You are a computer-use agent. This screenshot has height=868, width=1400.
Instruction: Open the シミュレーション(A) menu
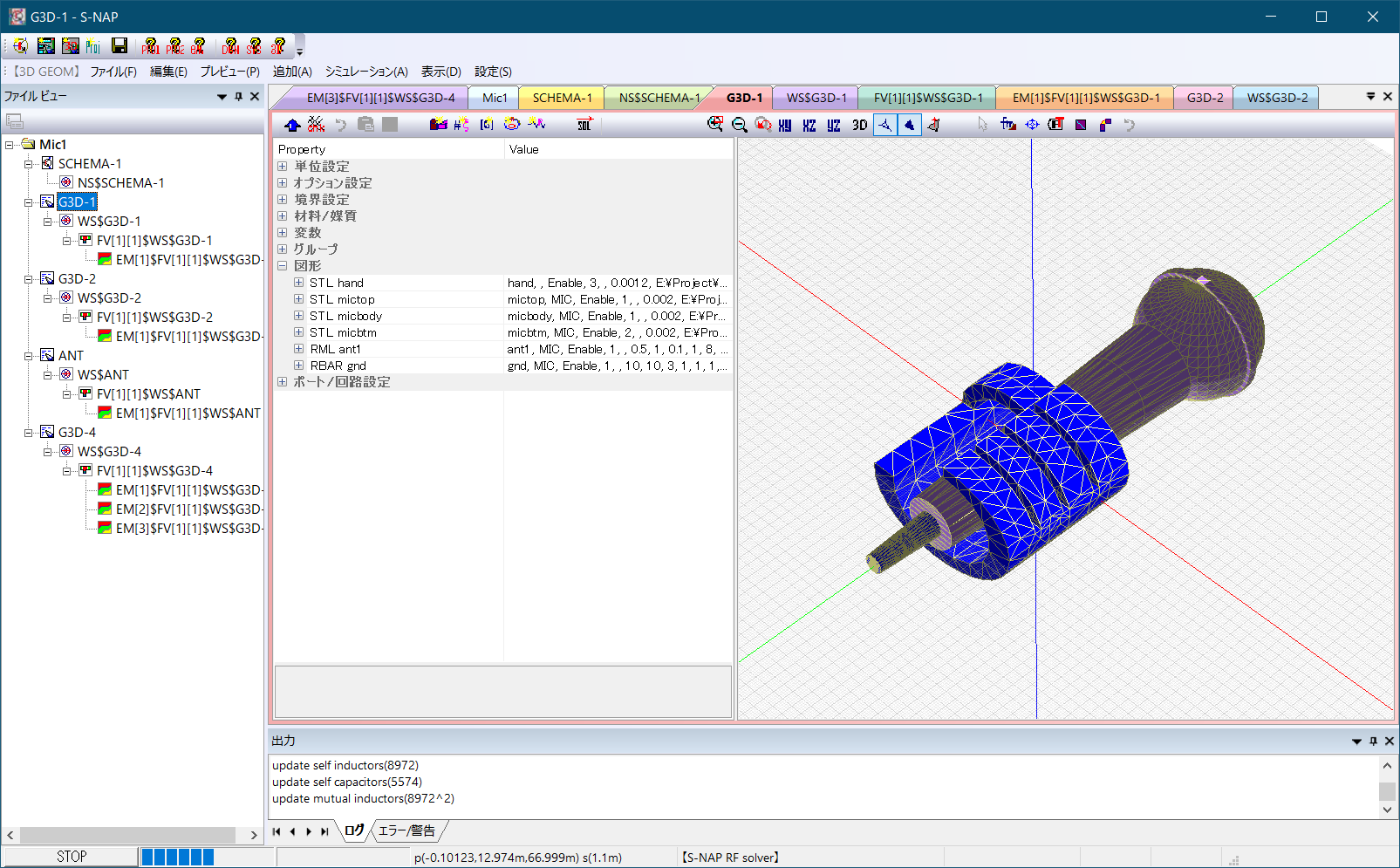click(366, 72)
